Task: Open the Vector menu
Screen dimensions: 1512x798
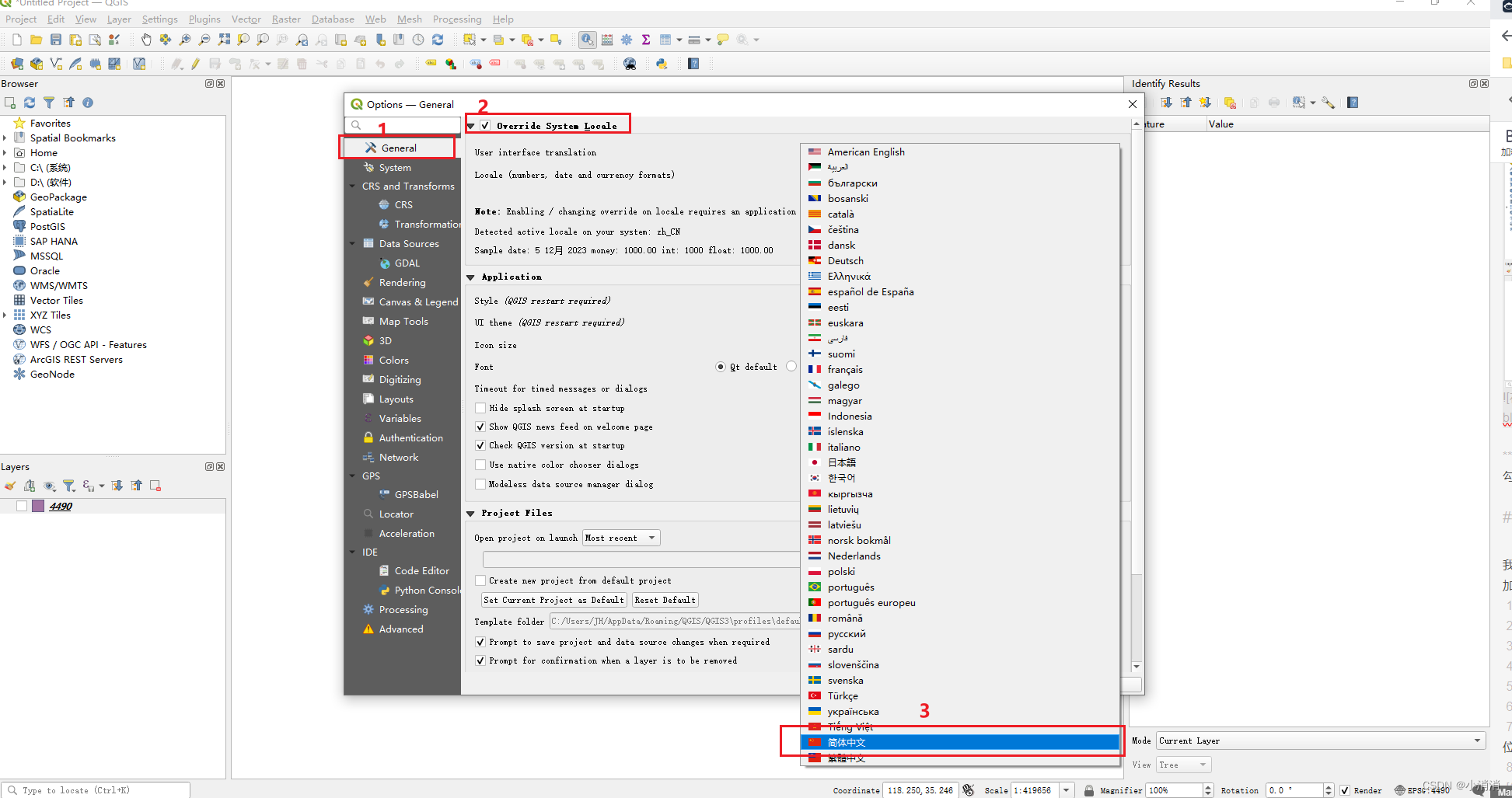Action: 246,19
